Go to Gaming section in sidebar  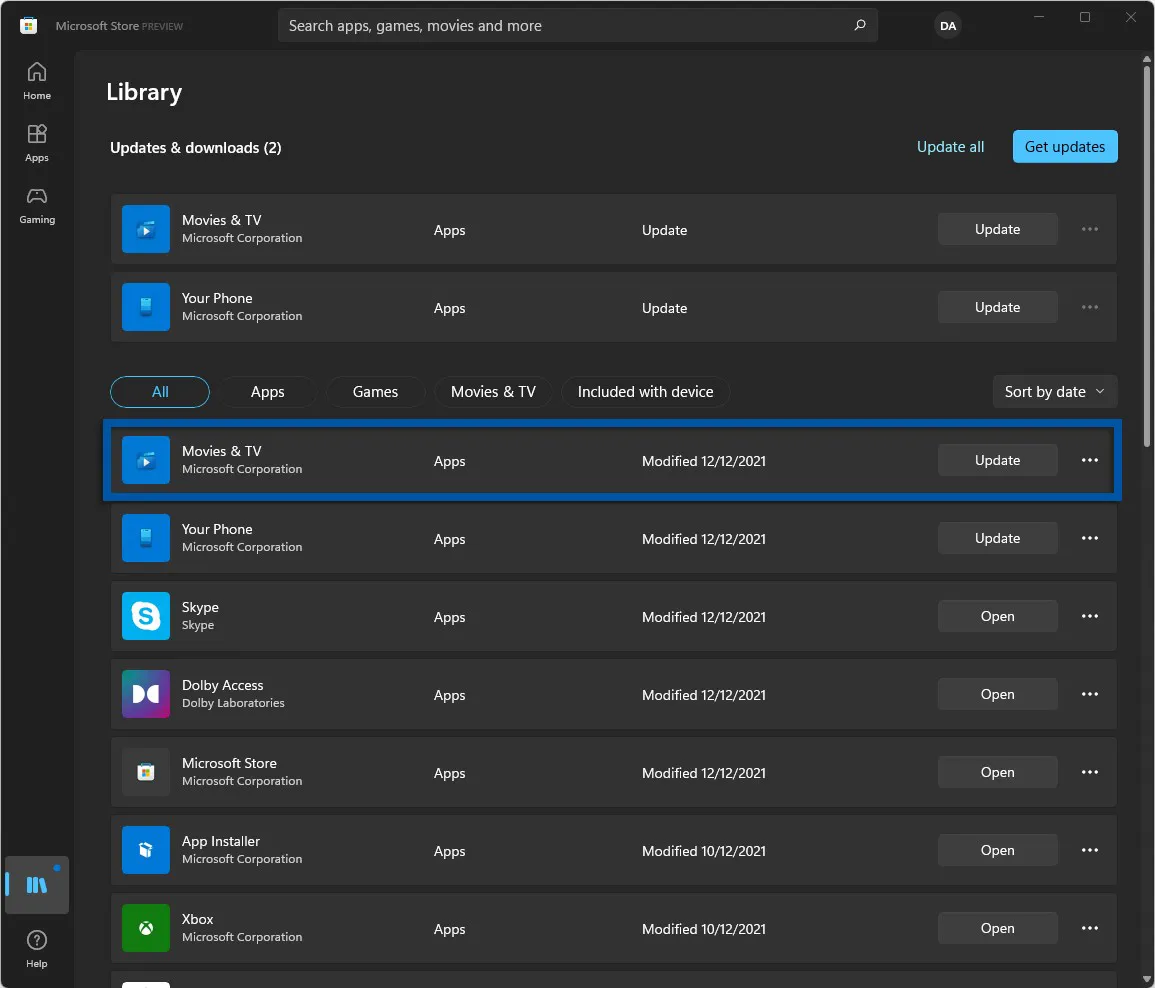click(37, 204)
